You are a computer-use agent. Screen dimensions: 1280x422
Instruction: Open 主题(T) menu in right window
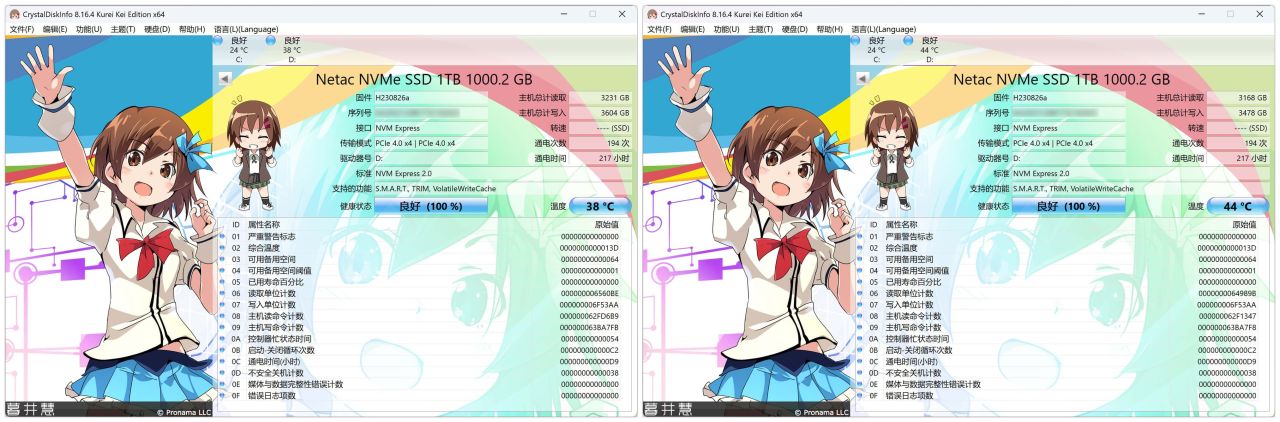(761, 30)
